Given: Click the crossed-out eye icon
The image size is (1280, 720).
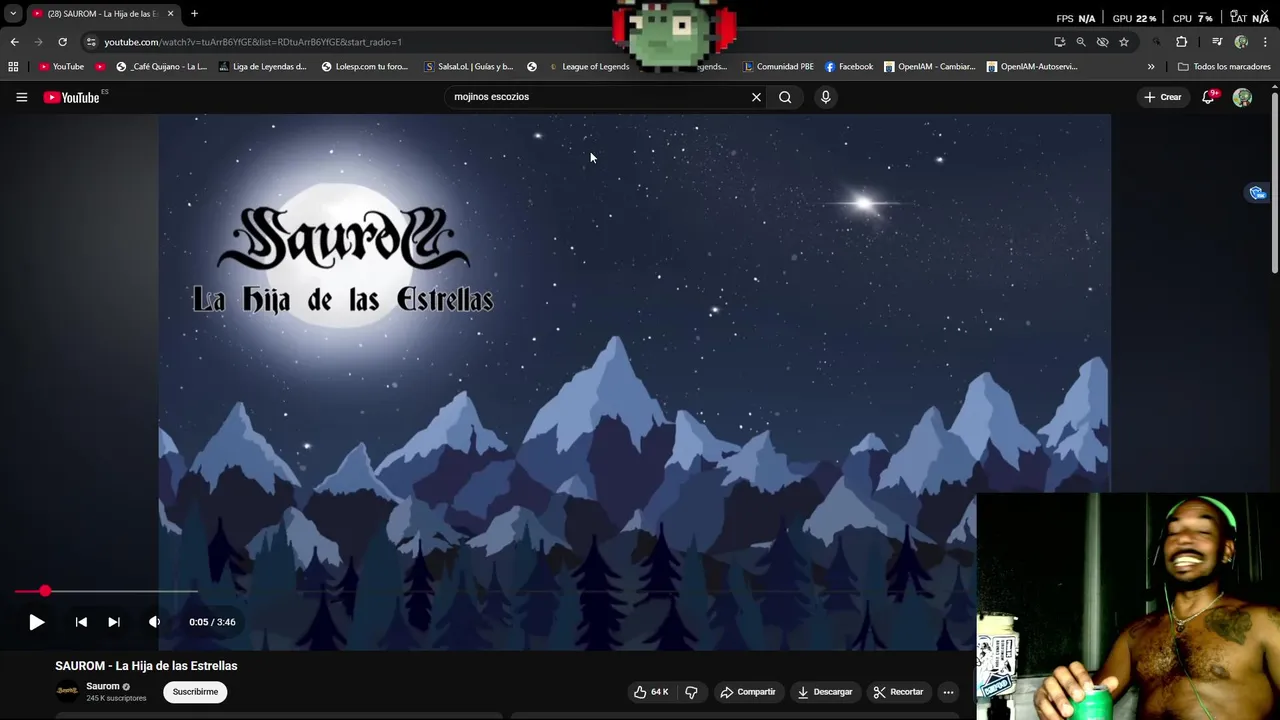Looking at the screenshot, I should pyautogui.click(x=1102, y=42).
